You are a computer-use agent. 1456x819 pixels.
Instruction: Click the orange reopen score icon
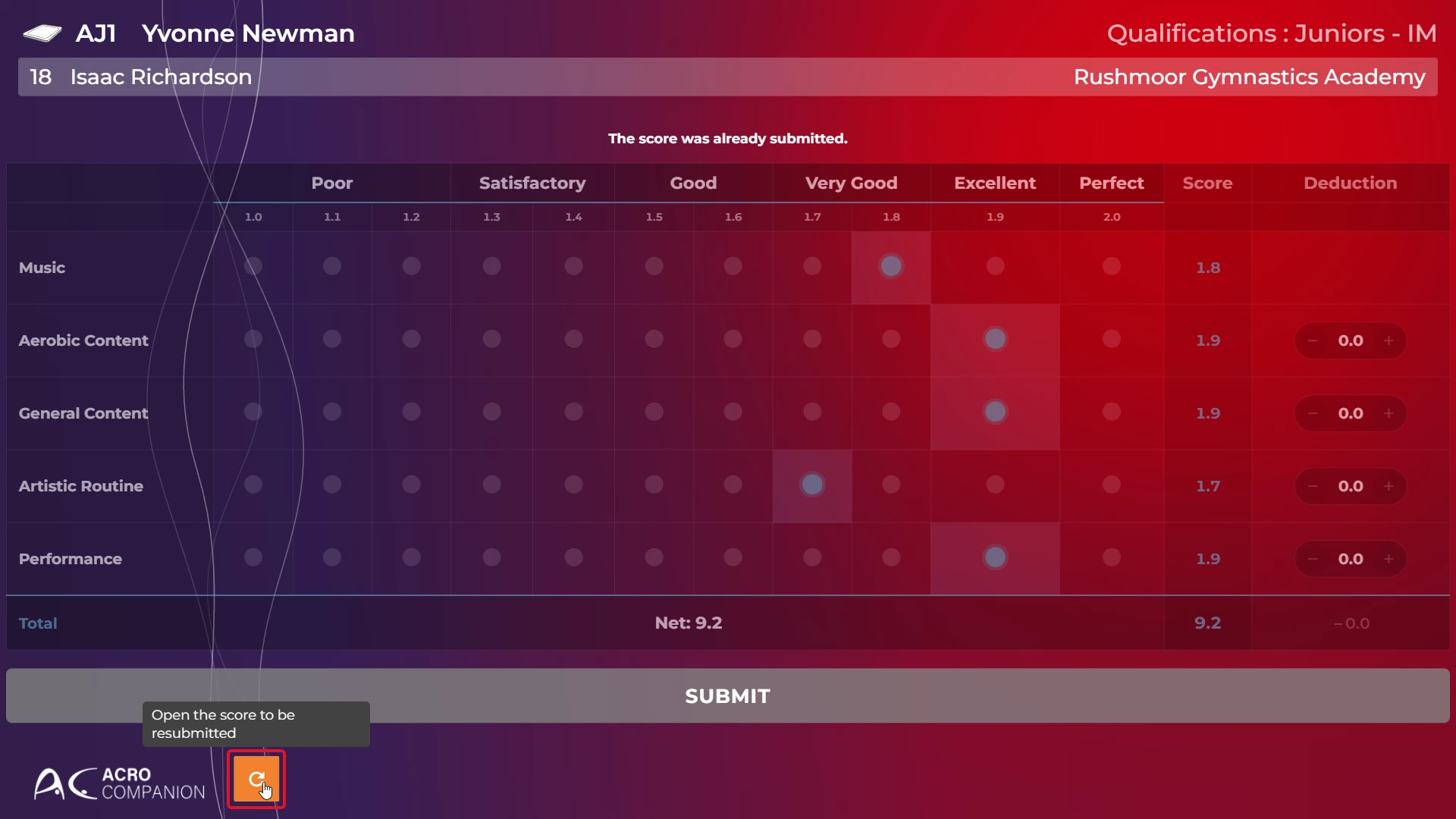tap(256, 779)
